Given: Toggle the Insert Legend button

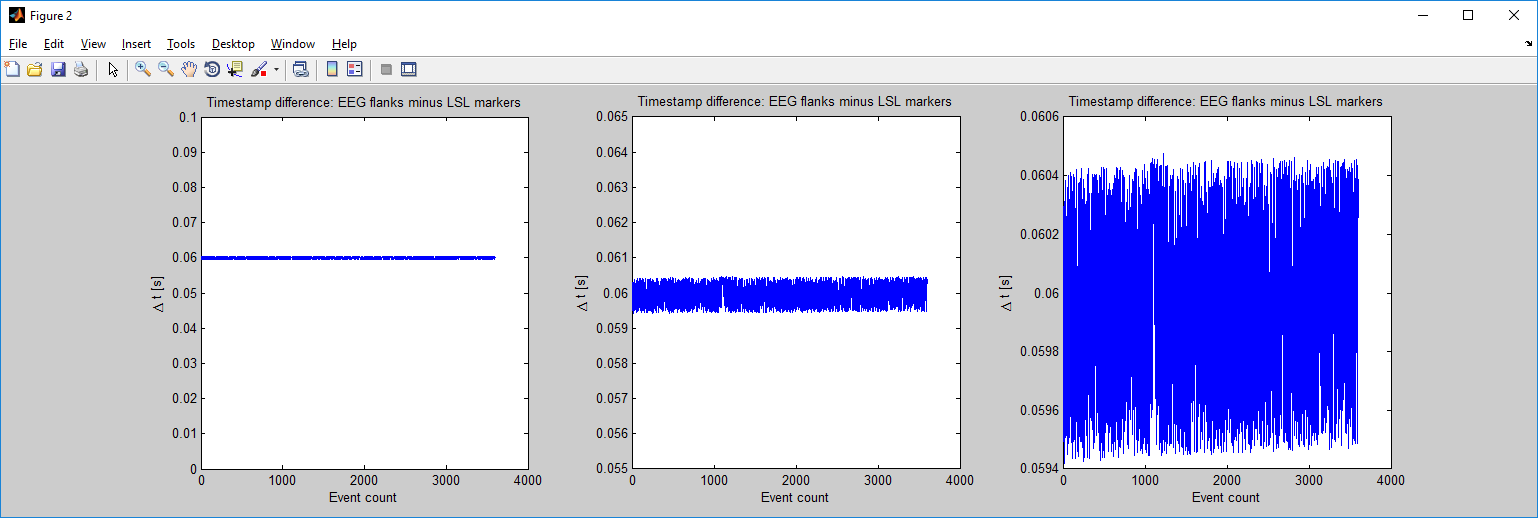Looking at the screenshot, I should coord(354,69).
